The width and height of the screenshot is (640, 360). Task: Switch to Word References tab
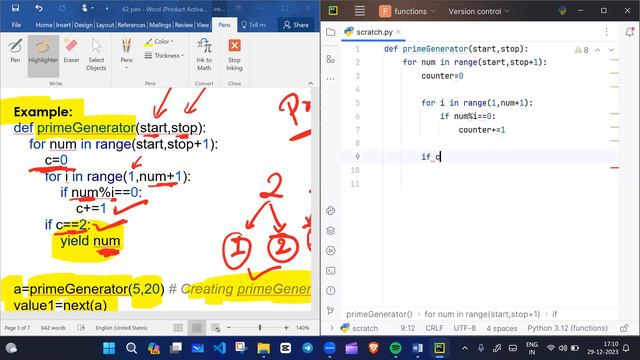pos(131,25)
